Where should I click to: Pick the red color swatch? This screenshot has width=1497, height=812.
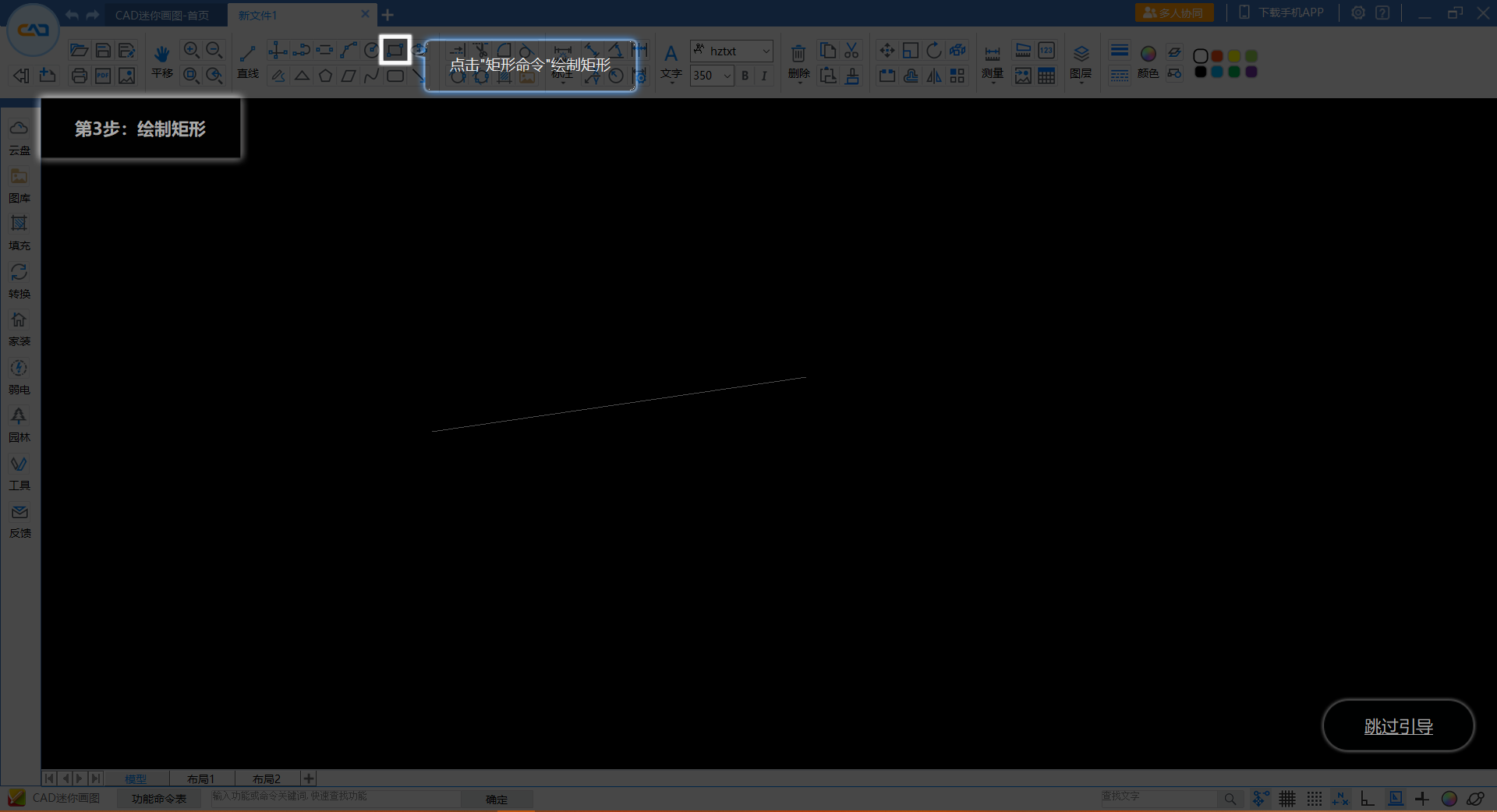click(x=1217, y=56)
